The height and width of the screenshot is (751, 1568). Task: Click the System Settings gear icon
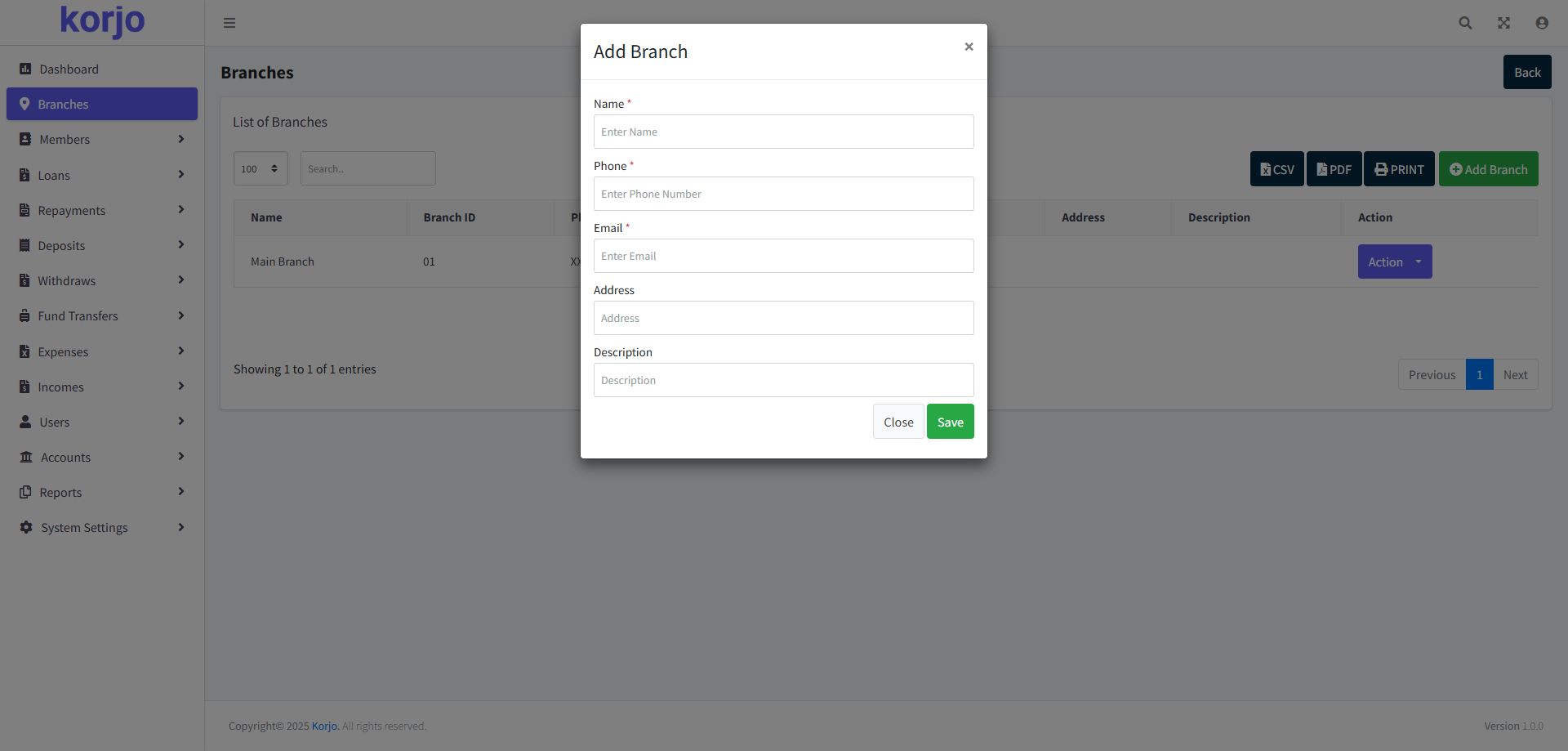tap(26, 528)
